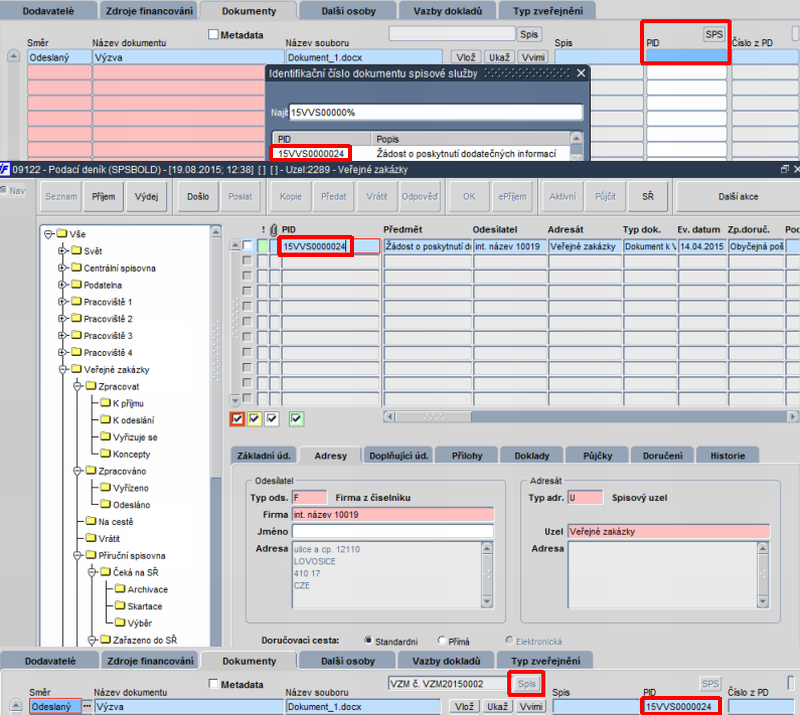
Task: Open the Doručení tab
Action: [x=662, y=455]
